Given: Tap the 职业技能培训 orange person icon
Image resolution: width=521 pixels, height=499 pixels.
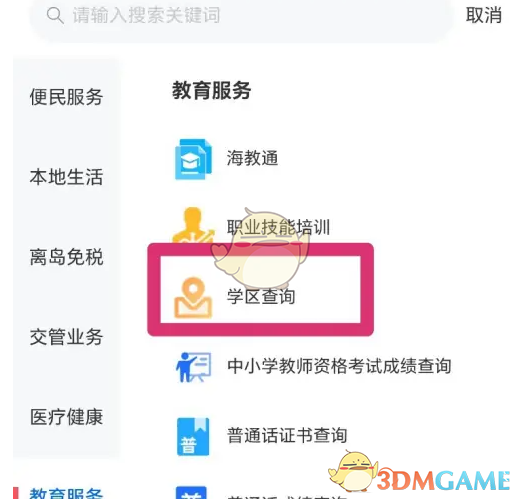Looking at the screenshot, I should [x=193, y=226].
